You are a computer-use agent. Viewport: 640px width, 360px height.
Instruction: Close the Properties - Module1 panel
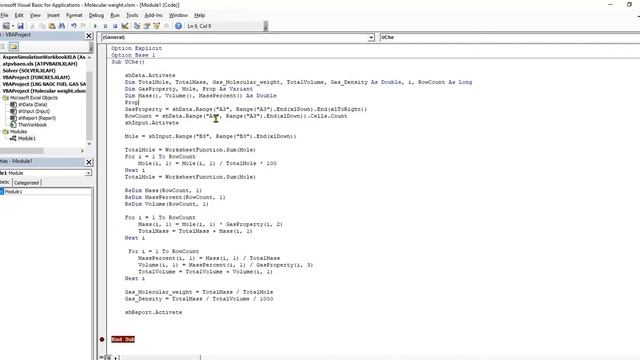coord(89,162)
